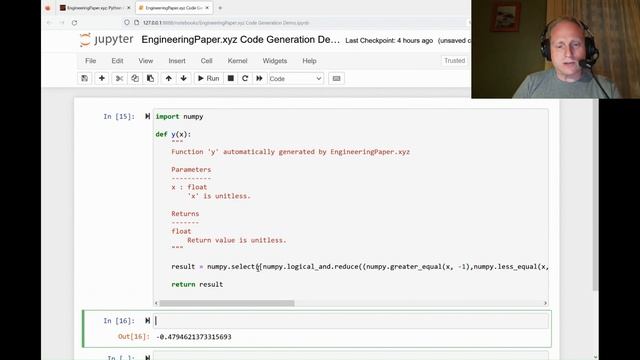Click the Out[16] value -0.4794621373315693

194,337
